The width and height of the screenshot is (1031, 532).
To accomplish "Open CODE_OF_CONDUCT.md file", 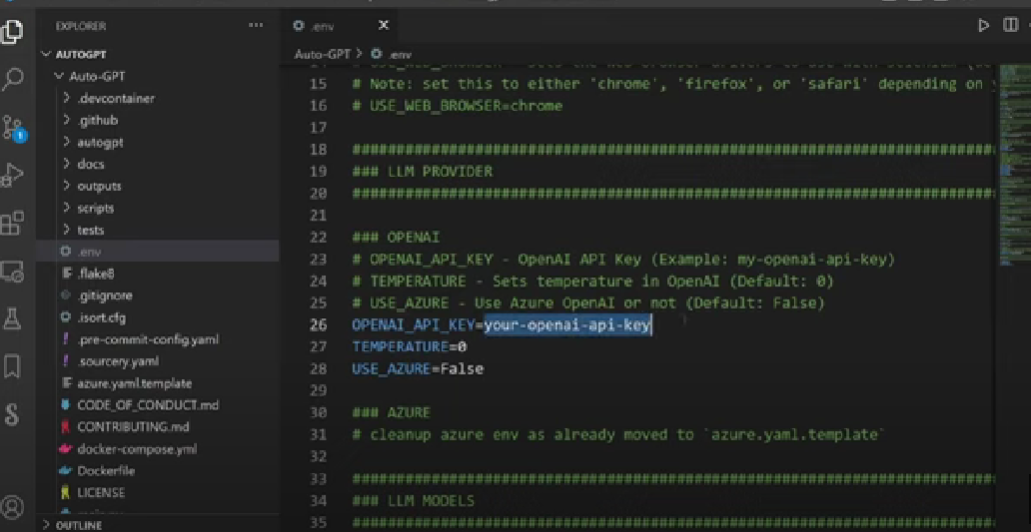I will tap(148, 405).
